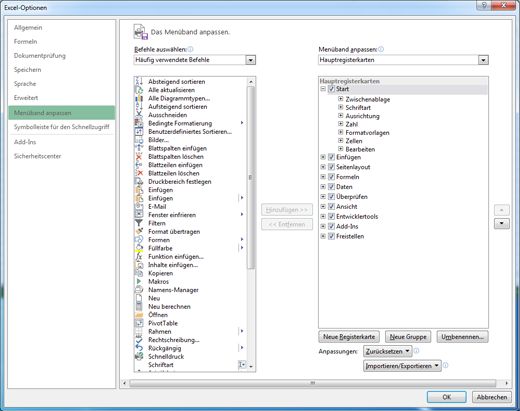Image resolution: width=520 pixels, height=411 pixels.
Task: Select the Makros play icon
Action: tap(139, 281)
